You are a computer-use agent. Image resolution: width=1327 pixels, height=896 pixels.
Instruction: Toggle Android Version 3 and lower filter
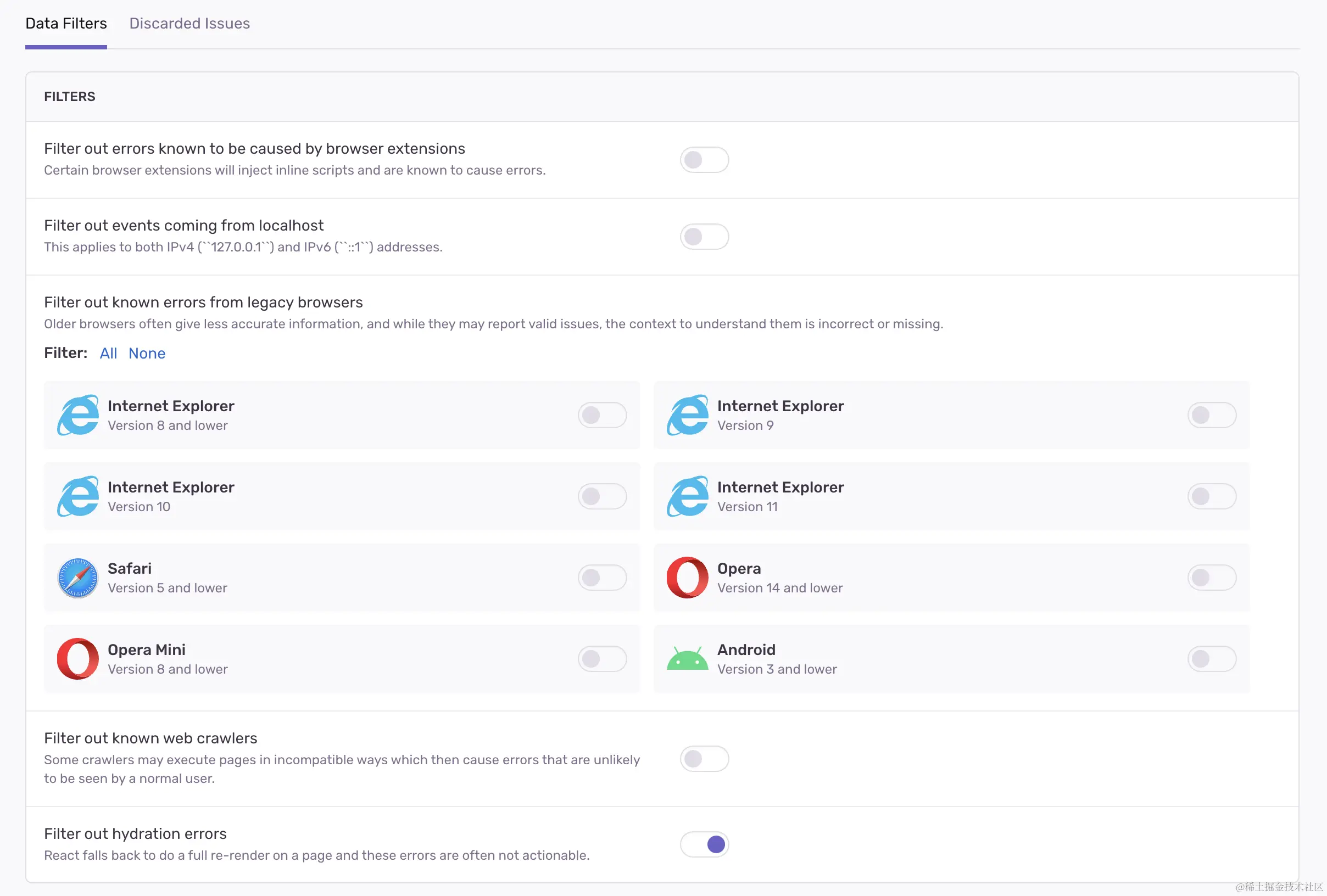tap(1212, 659)
